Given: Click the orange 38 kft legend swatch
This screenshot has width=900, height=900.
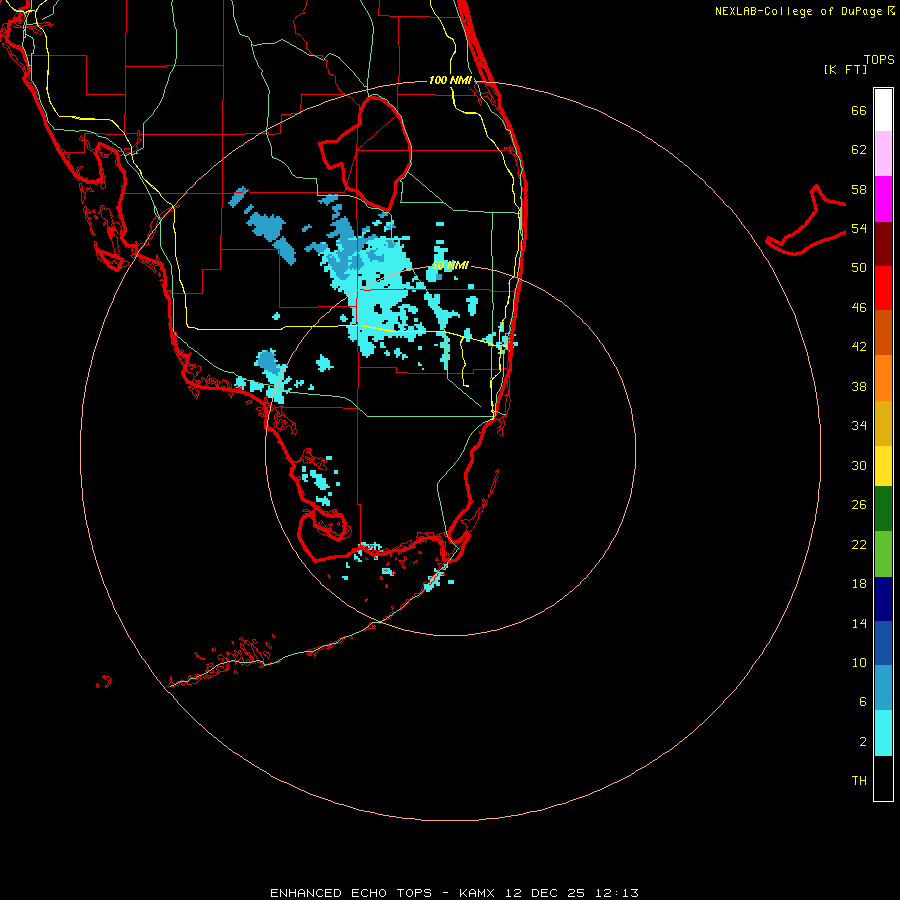Looking at the screenshot, I should pos(883,378).
